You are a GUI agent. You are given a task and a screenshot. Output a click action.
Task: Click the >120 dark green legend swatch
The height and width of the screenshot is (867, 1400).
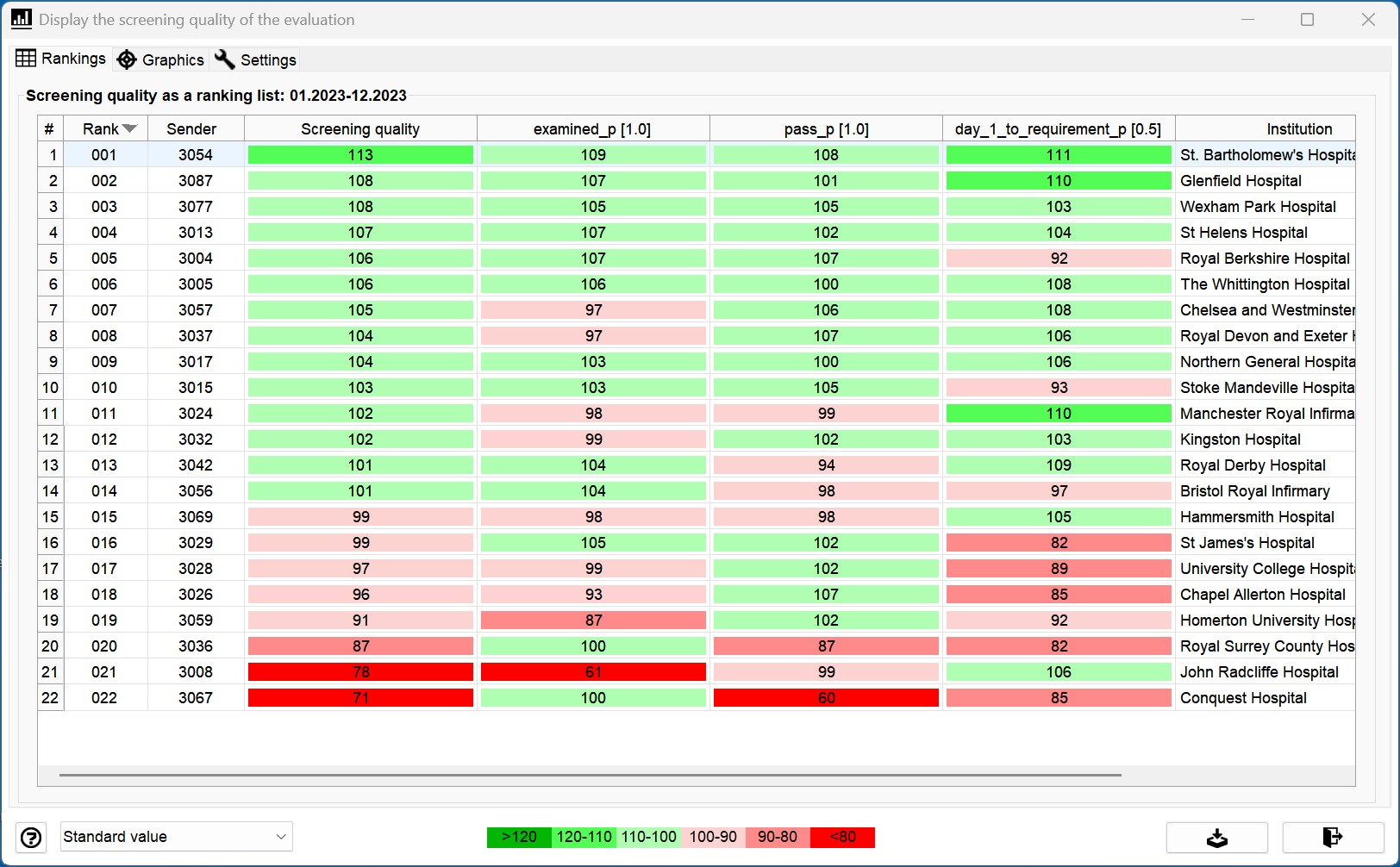coord(519,837)
